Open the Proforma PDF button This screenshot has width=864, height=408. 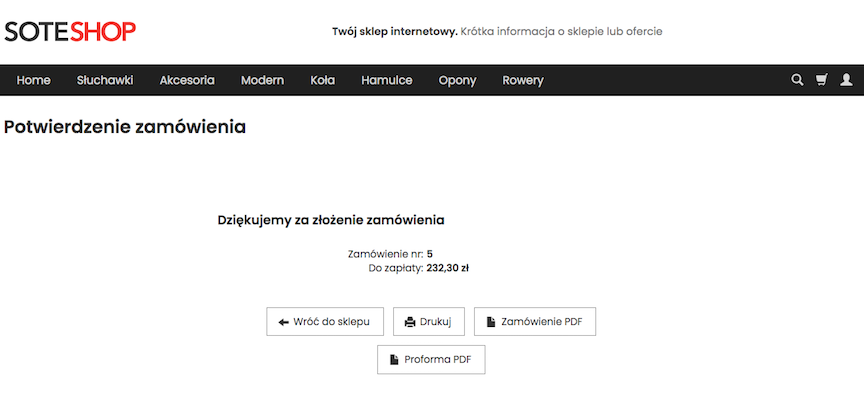[x=431, y=360]
